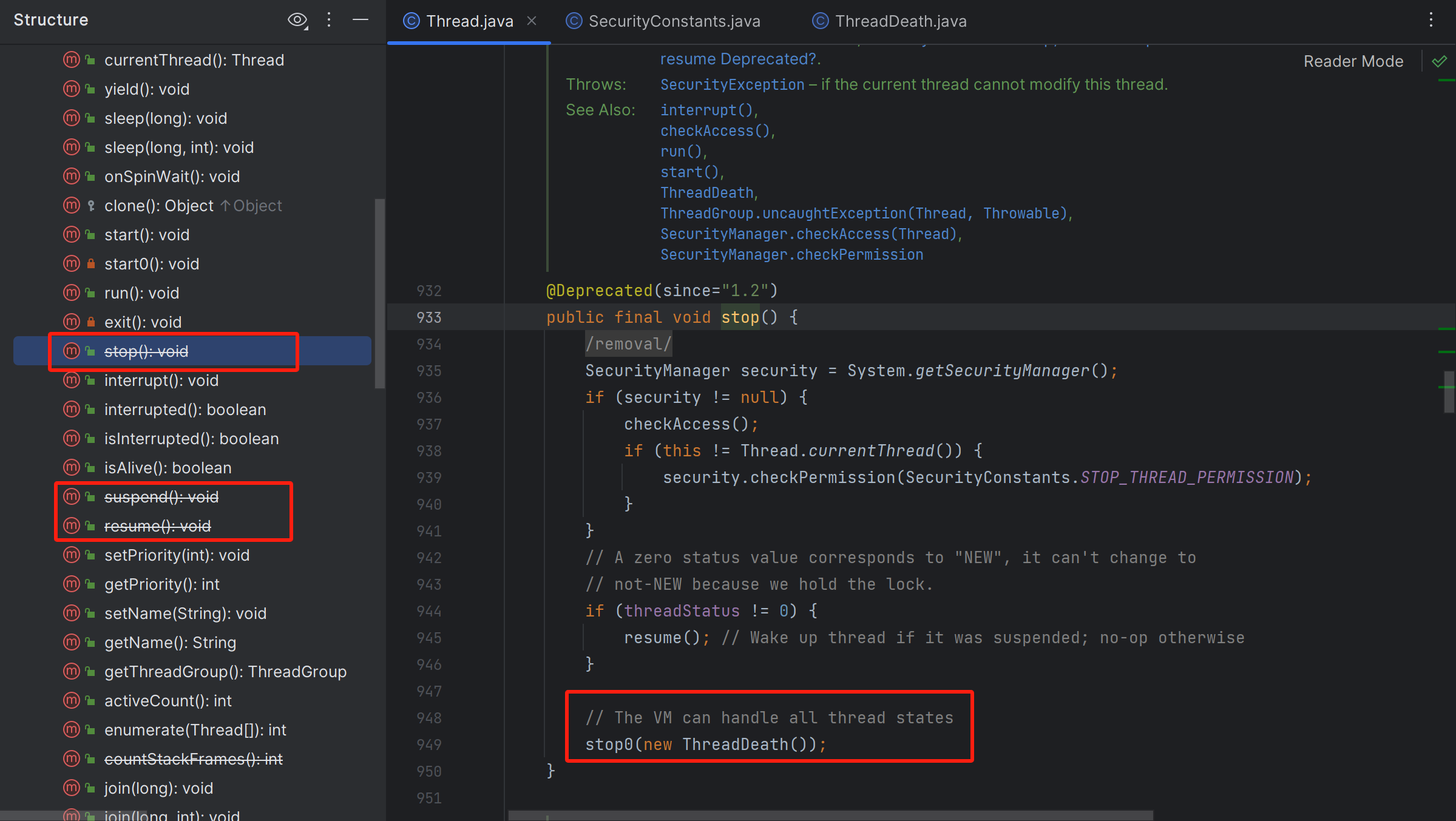Switch to ThreadDeath.java tab
The width and height of the screenshot is (1456, 821).
[x=900, y=21]
